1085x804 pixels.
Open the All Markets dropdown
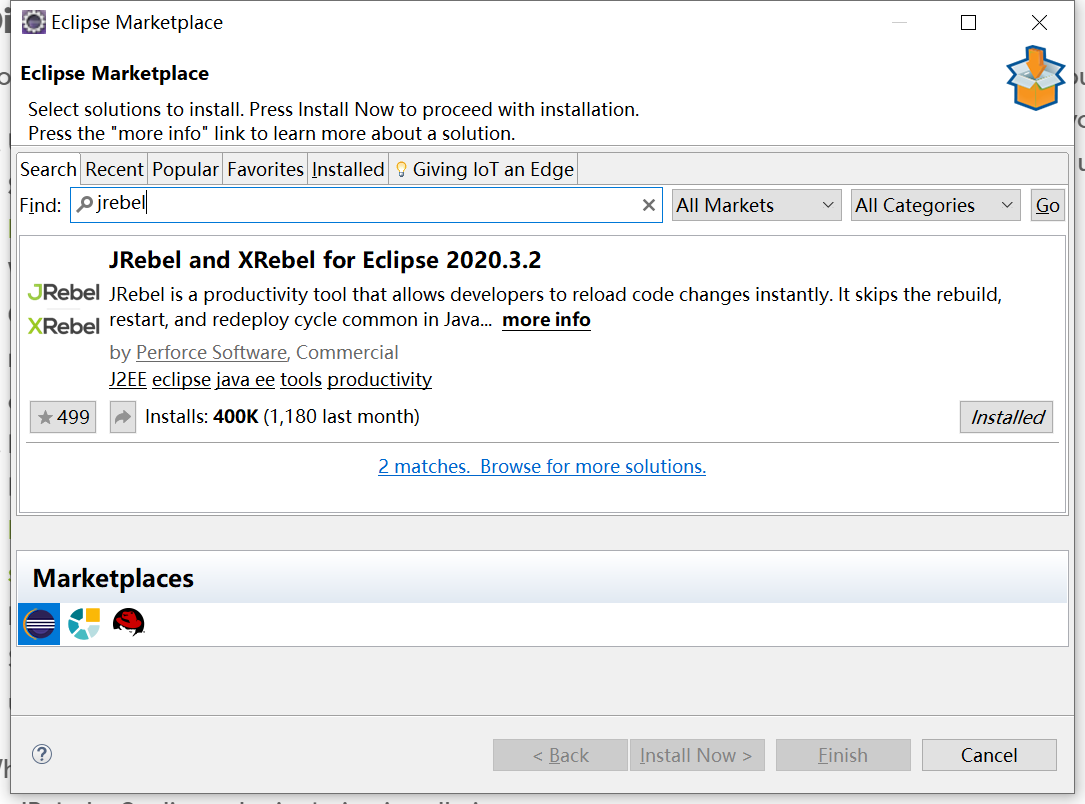(756, 205)
